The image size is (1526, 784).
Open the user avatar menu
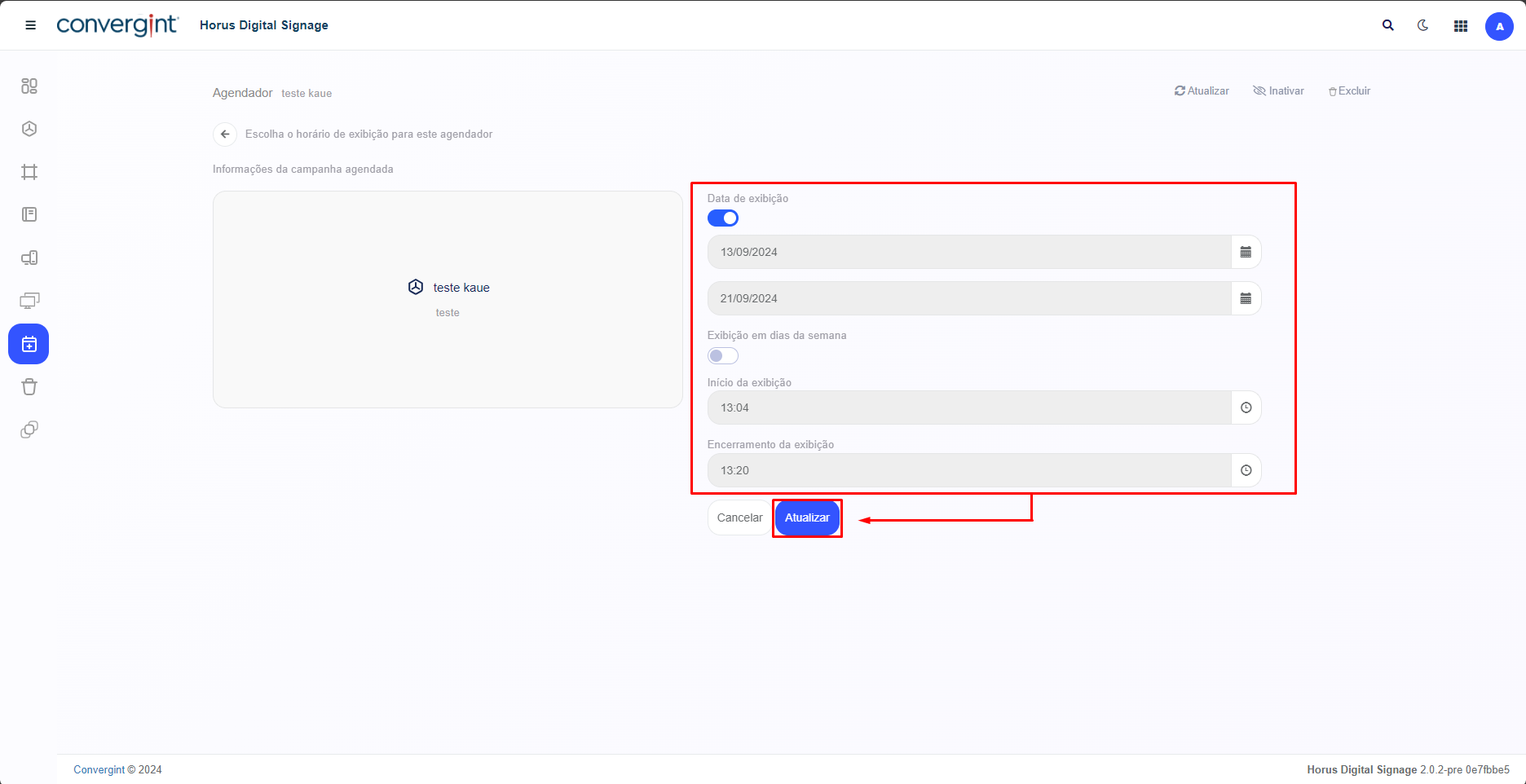[x=1499, y=26]
